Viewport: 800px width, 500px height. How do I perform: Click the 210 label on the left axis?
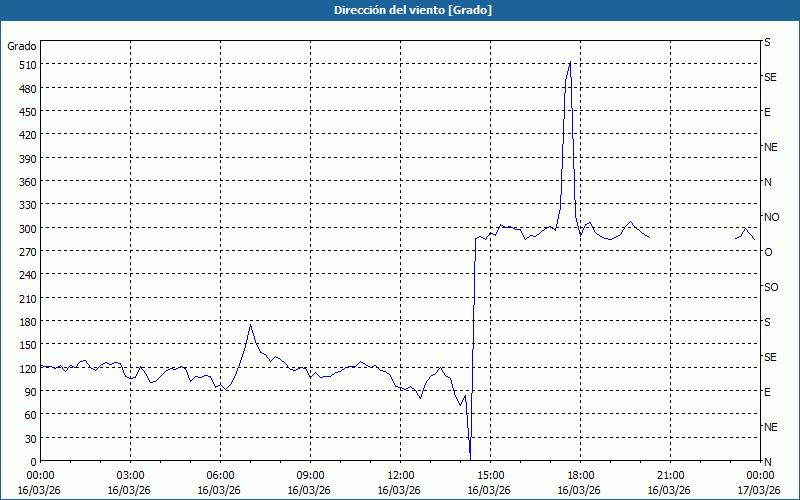28,298
